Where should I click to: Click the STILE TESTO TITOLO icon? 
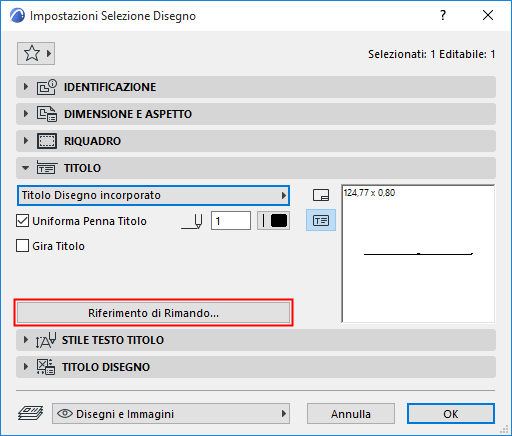[46, 340]
